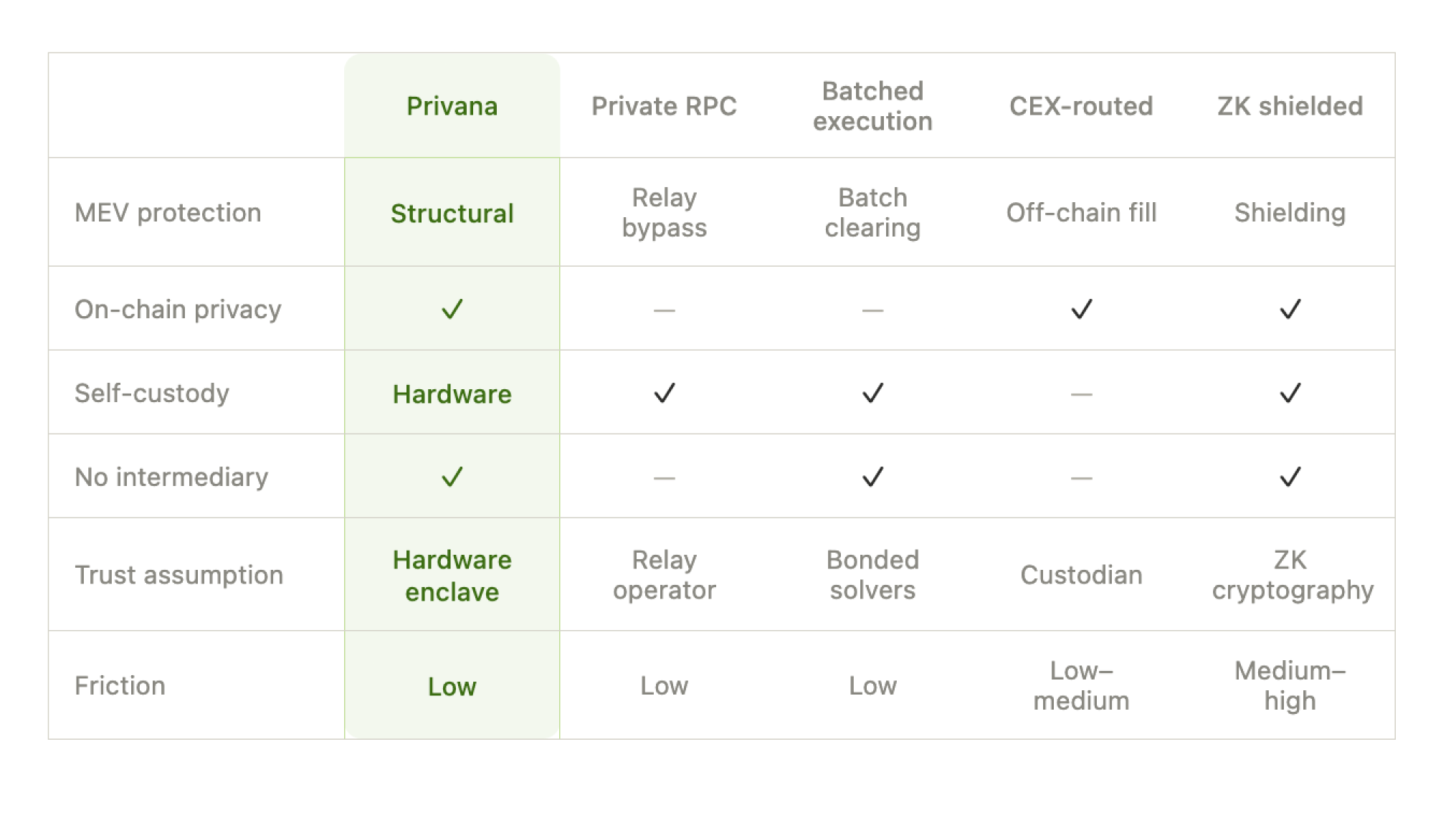Screen dimensions: 1456x815
Task: Click the green checkmark for Privana On-chain privacy
Action: point(452,309)
